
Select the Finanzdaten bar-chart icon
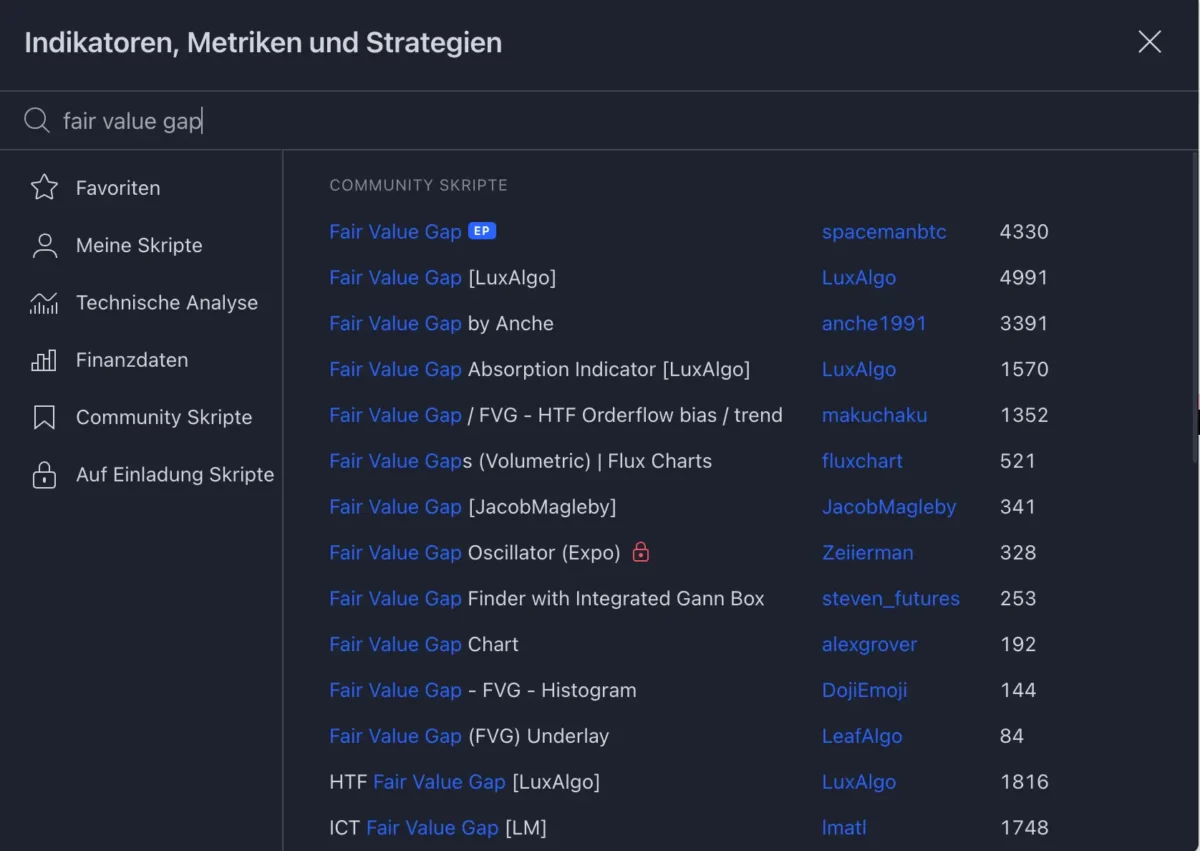click(x=44, y=359)
